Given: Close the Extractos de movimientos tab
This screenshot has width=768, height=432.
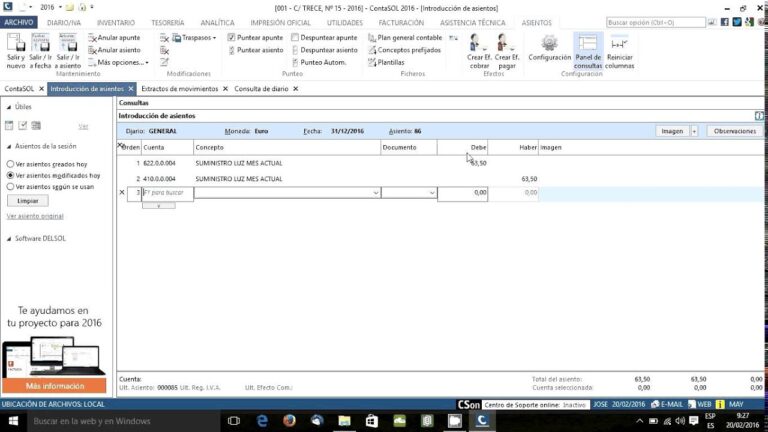Looking at the screenshot, I should coord(225,89).
